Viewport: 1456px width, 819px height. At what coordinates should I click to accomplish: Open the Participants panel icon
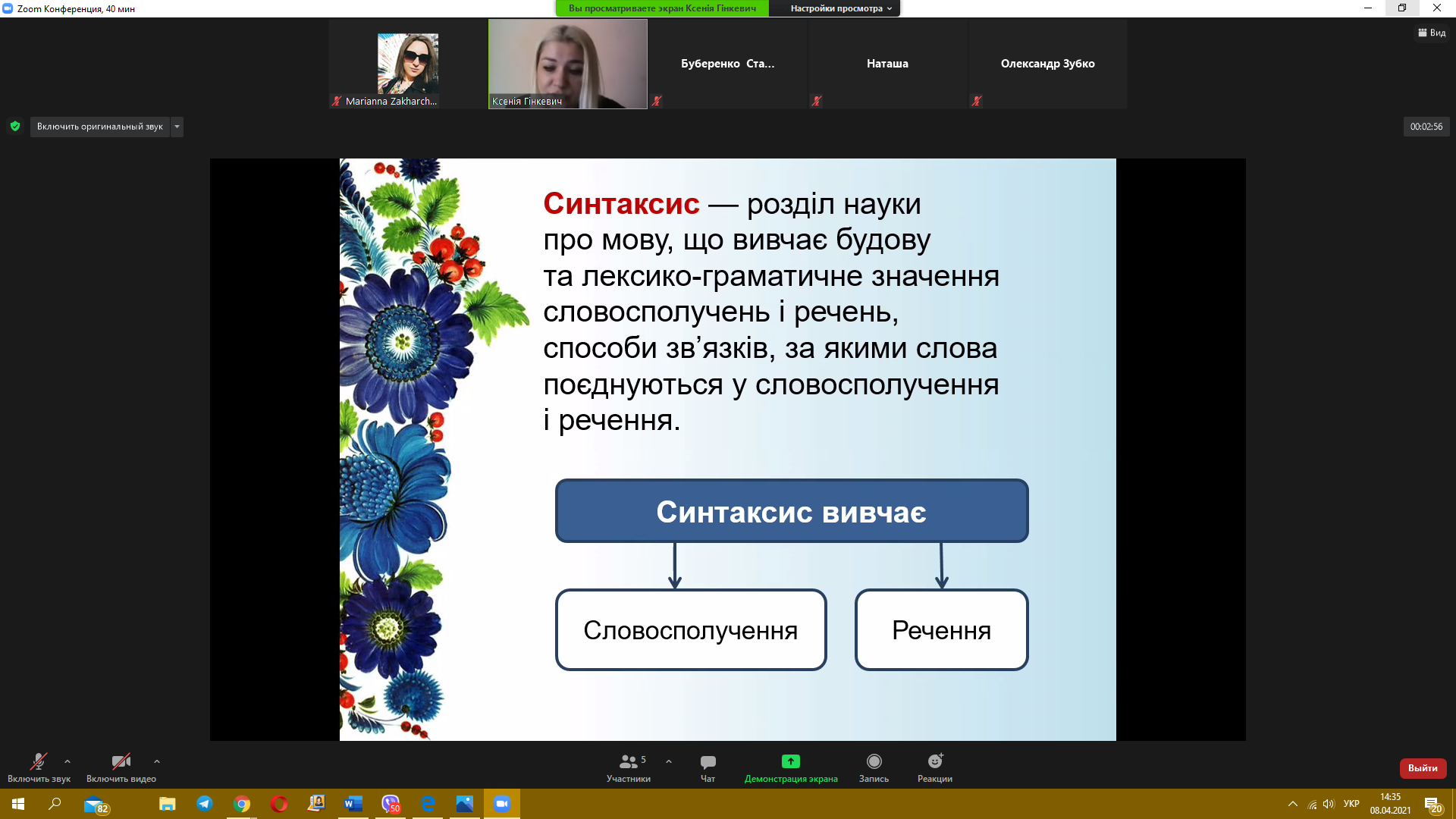pos(629,762)
